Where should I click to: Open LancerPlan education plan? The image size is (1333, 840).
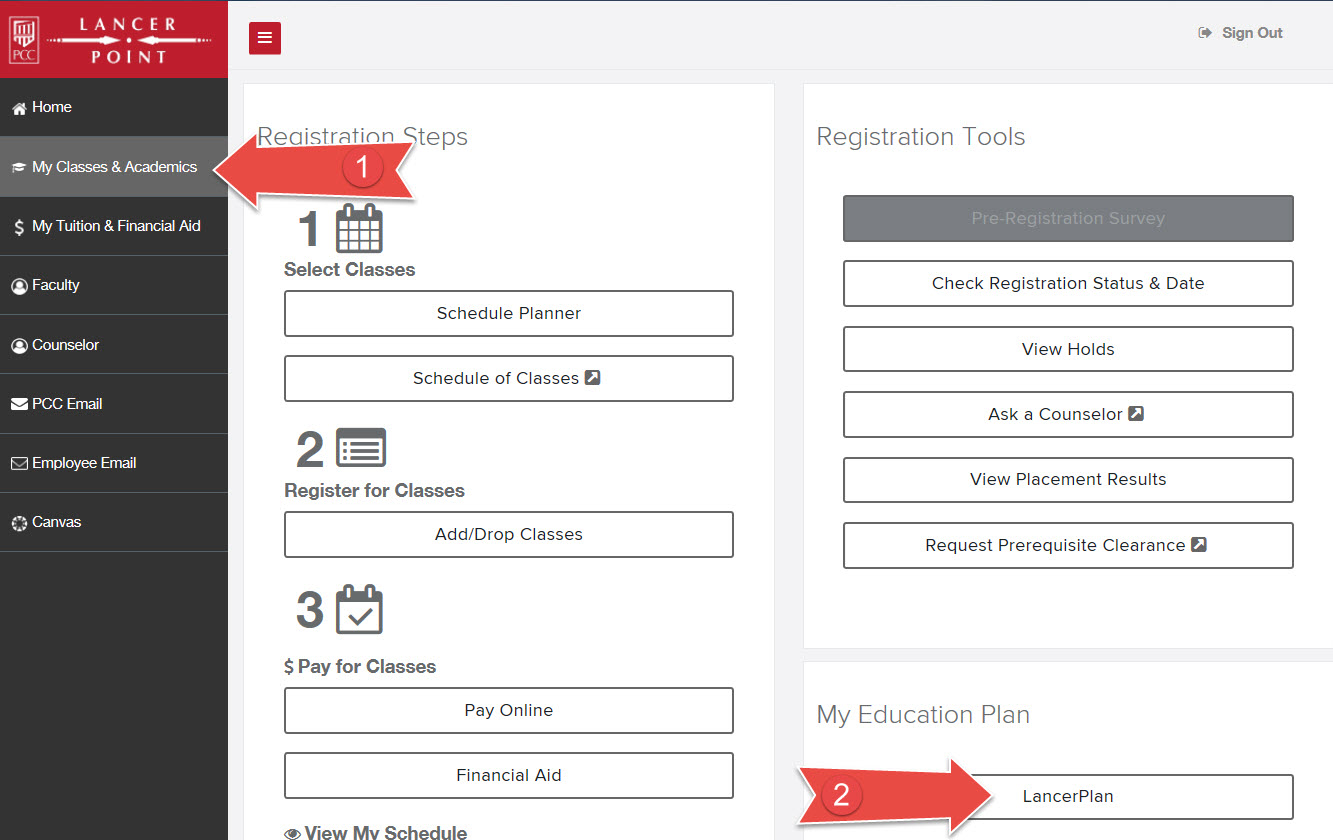tap(1067, 797)
